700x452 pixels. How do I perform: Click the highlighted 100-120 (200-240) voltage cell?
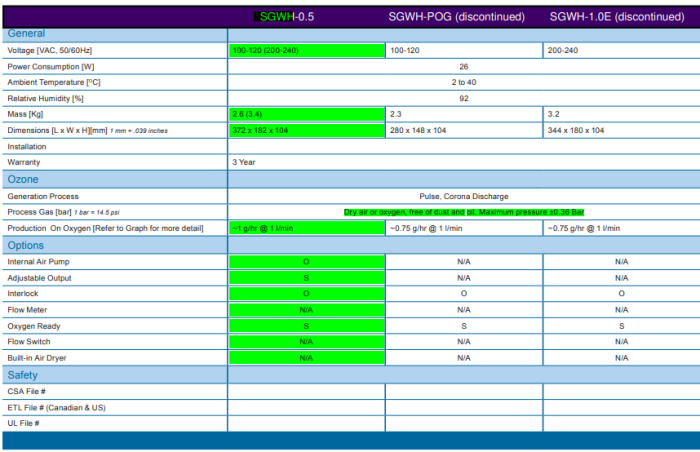tap(306, 50)
